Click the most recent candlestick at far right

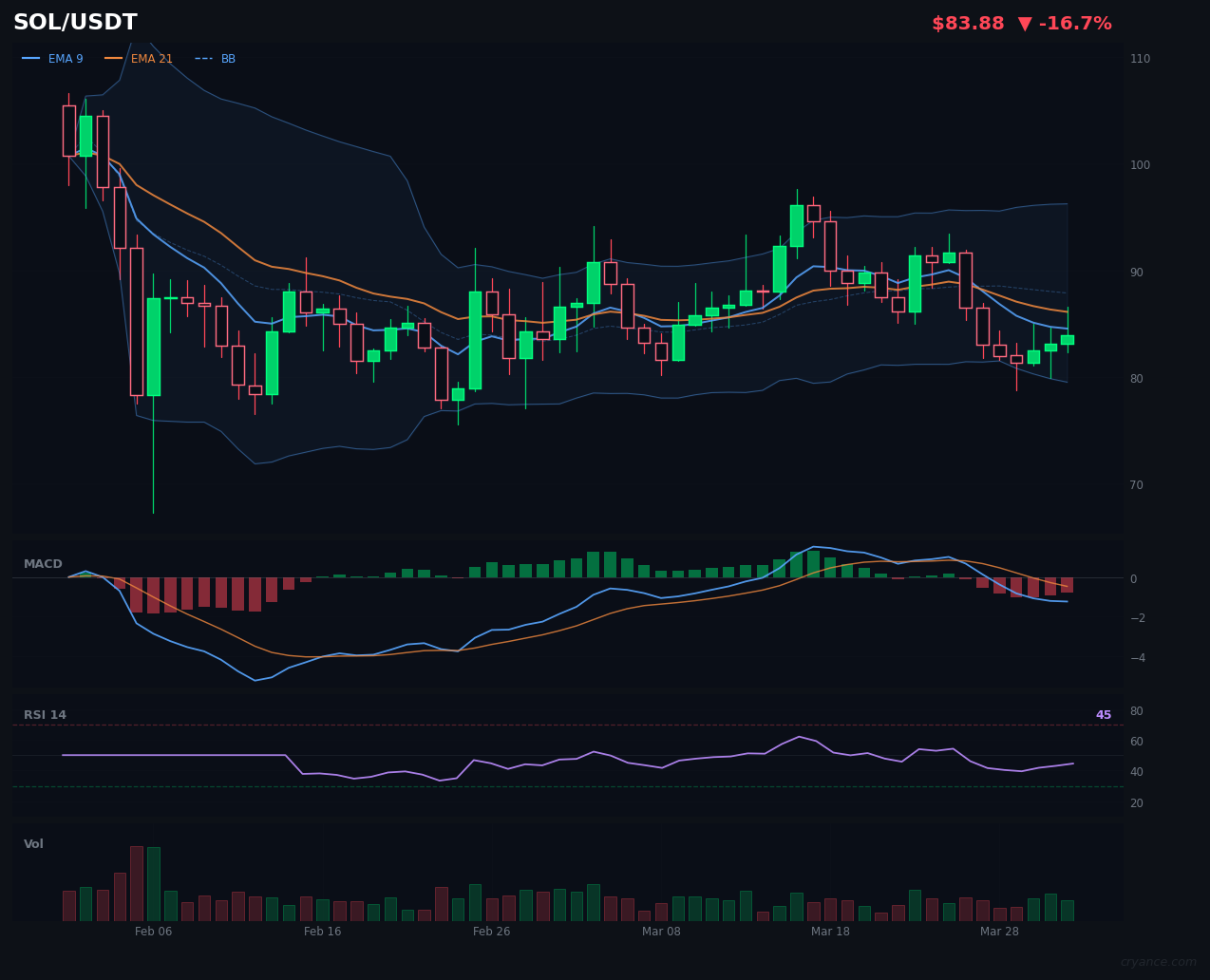(x=1068, y=339)
